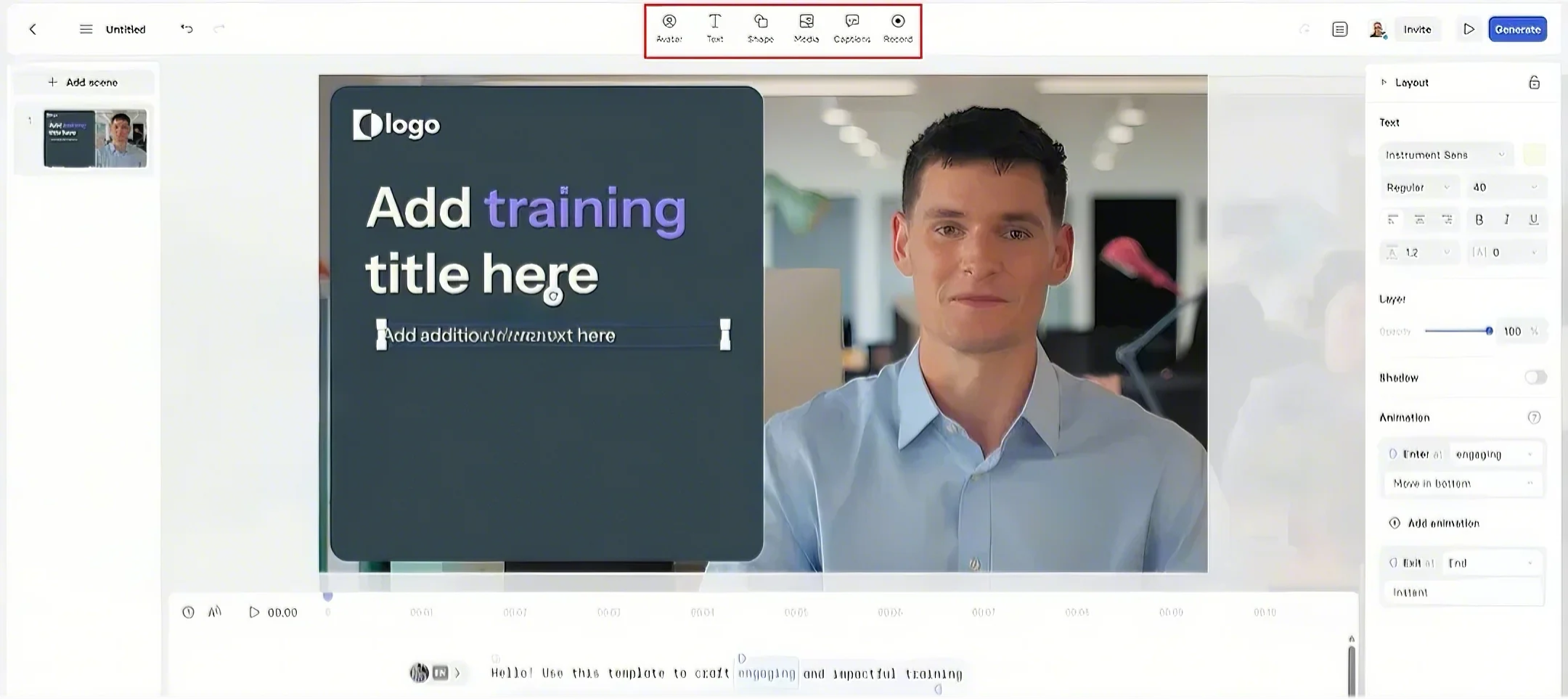
Task: Open the Avatar tool
Action: pos(669,29)
